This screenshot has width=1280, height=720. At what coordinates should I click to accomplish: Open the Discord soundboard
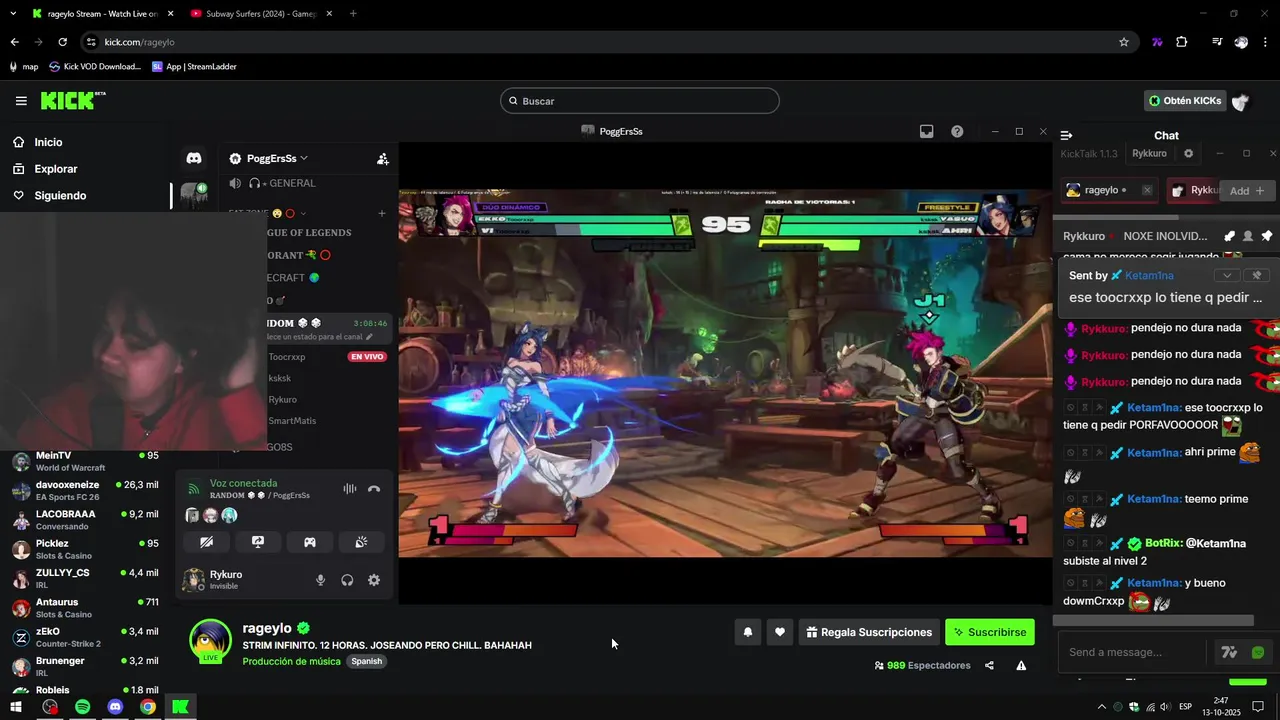coord(361,542)
